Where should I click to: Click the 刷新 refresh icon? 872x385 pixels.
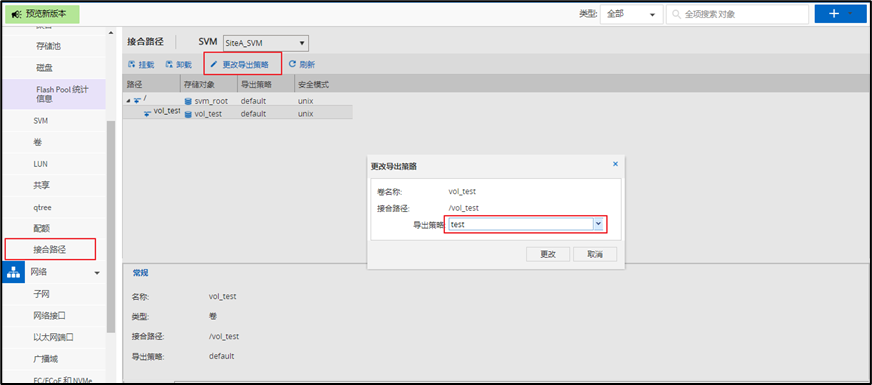(x=292, y=65)
